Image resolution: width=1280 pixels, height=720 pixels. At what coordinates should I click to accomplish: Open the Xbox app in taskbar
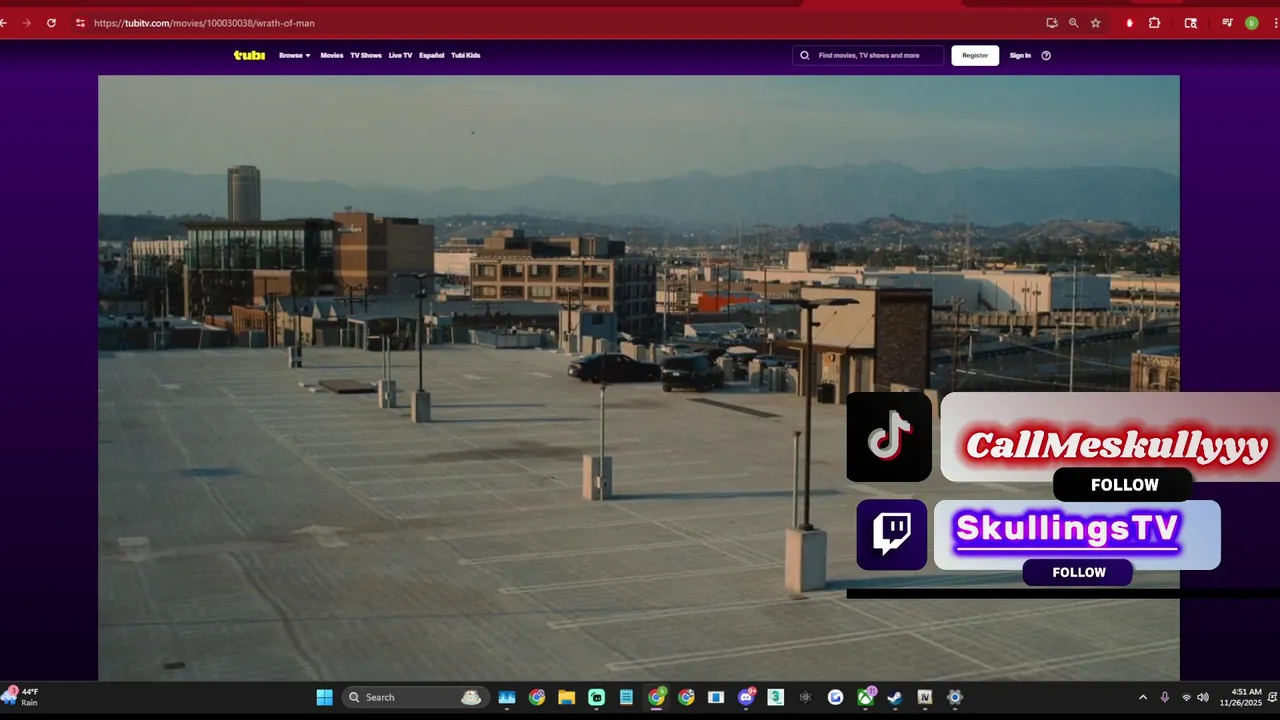pos(865,697)
